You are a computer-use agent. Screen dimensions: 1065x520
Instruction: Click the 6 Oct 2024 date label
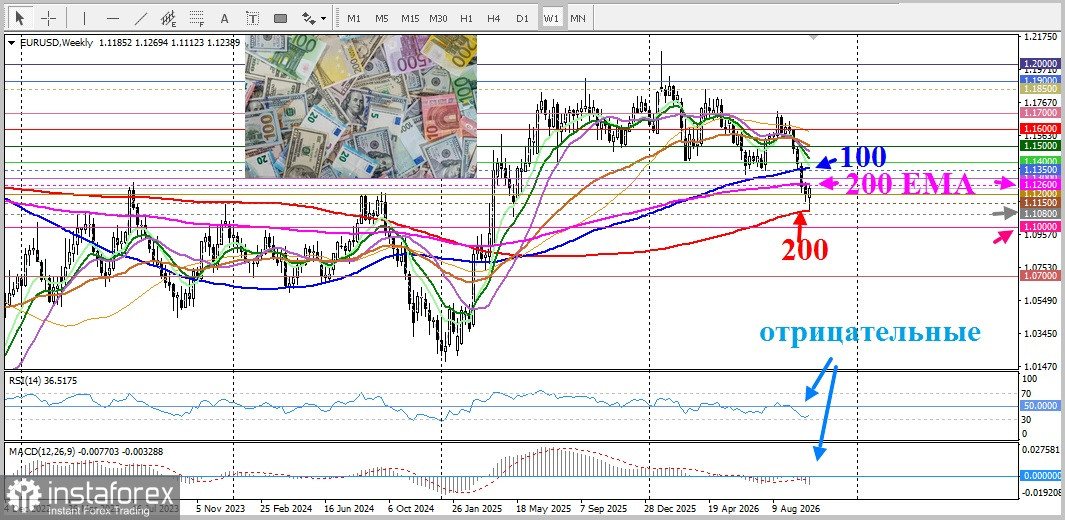tap(411, 508)
